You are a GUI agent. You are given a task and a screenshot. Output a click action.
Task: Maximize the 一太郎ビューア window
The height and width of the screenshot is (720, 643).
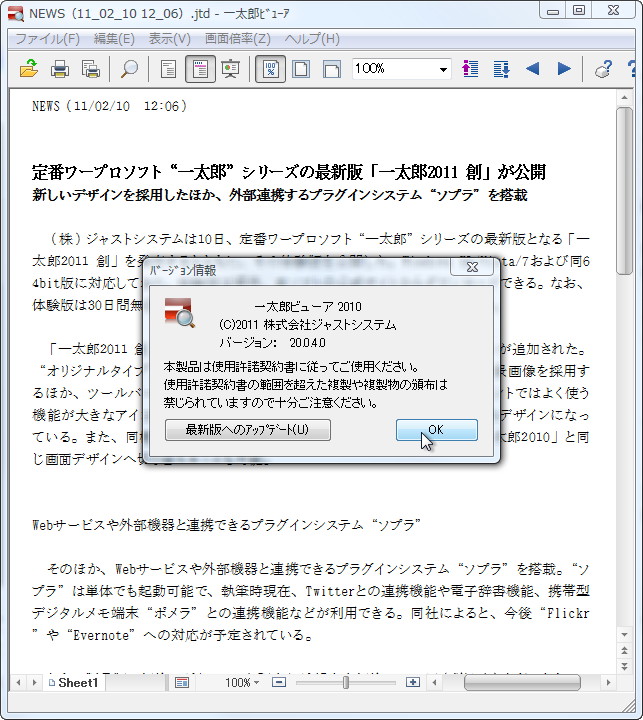579,10
